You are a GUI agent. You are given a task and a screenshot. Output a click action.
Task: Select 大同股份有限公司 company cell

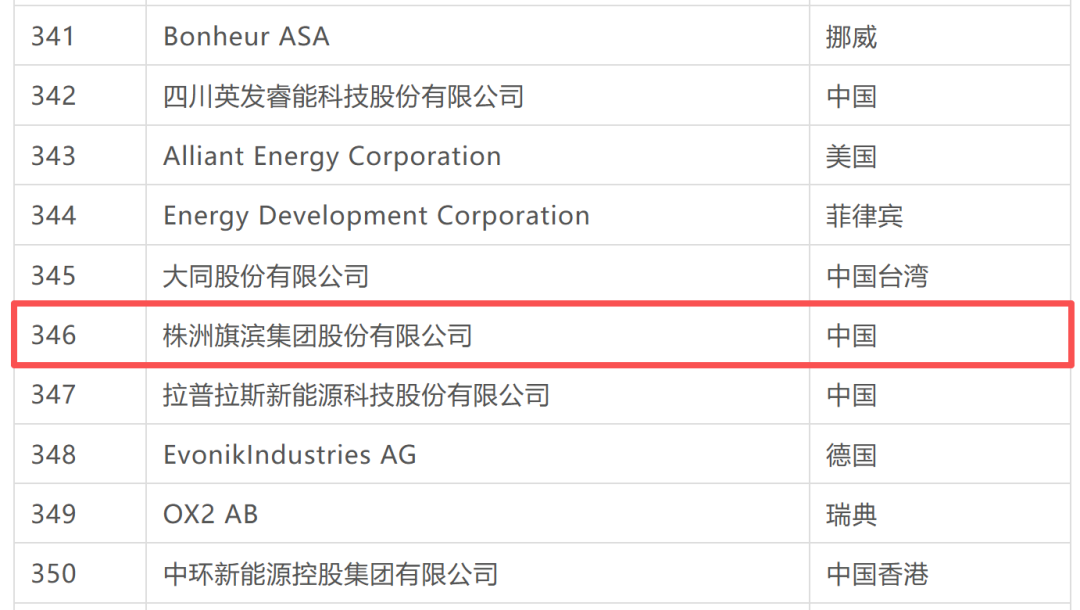[x=266, y=276]
